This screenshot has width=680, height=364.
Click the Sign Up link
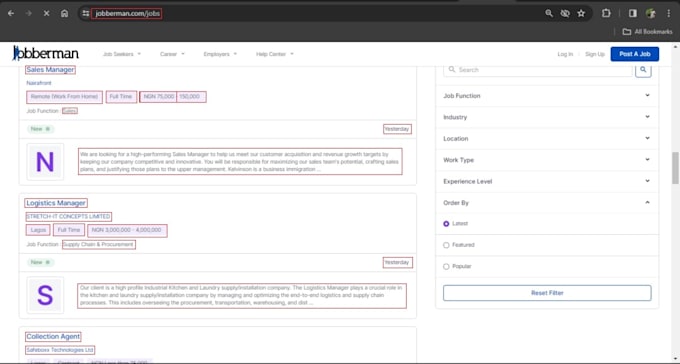point(595,54)
